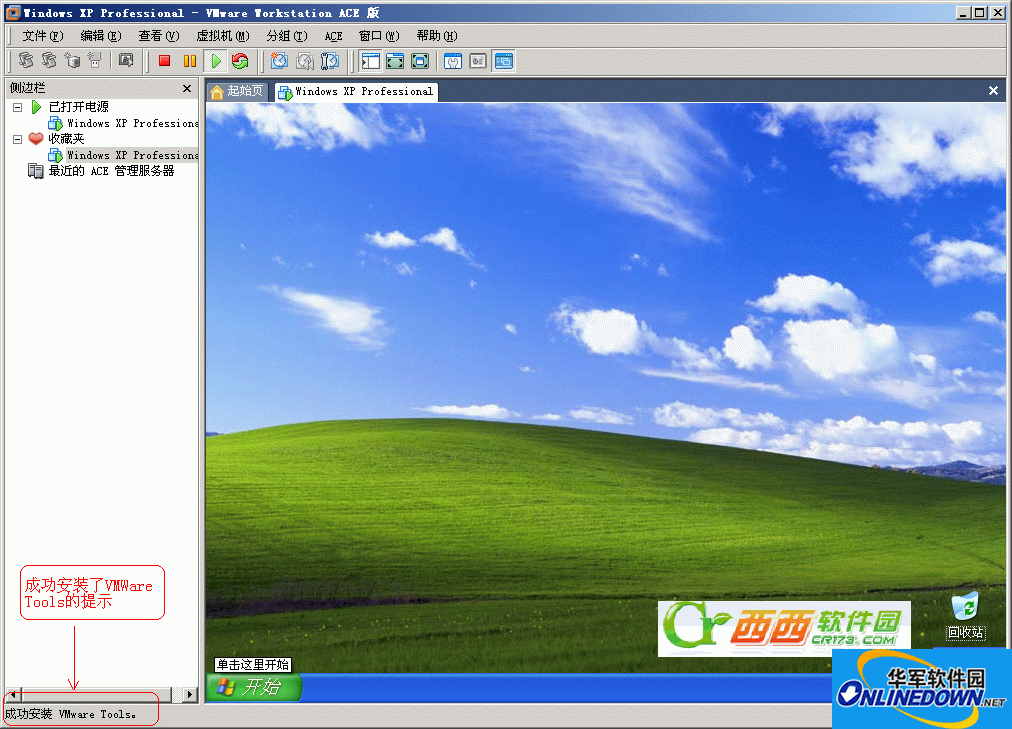Open the ACE menu

333,36
